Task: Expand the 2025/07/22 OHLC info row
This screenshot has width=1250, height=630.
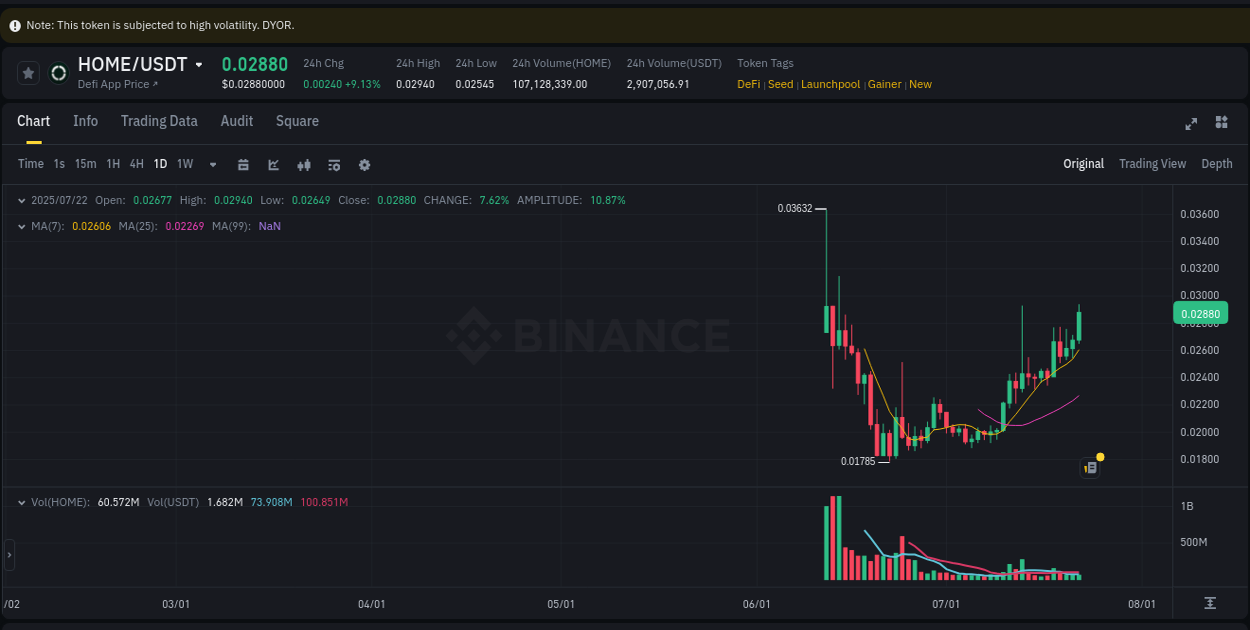Action: (21, 200)
